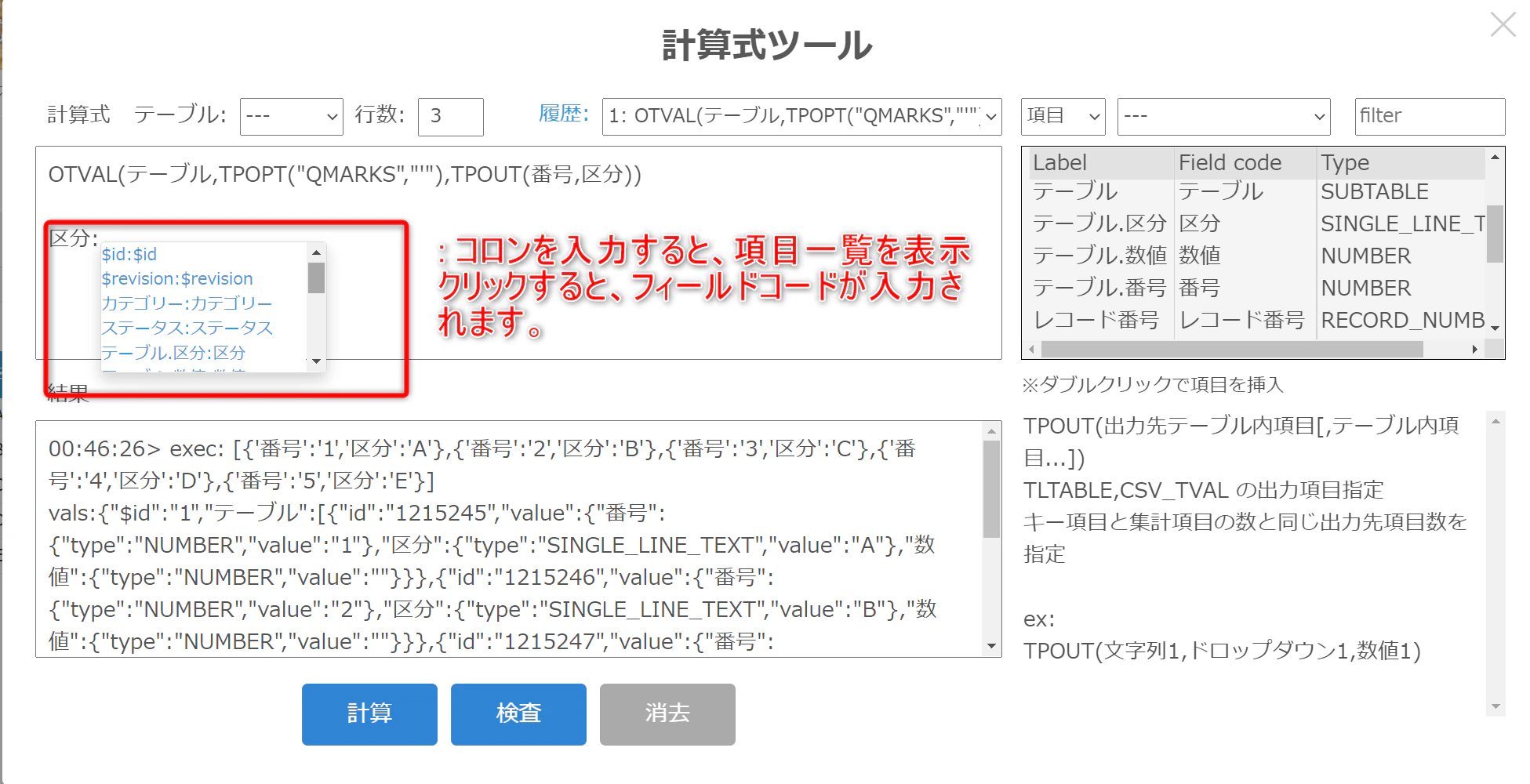Select ステータス:ステータス in the autocomplete list
The width and height of the screenshot is (1530, 784).
pyautogui.click(x=187, y=328)
